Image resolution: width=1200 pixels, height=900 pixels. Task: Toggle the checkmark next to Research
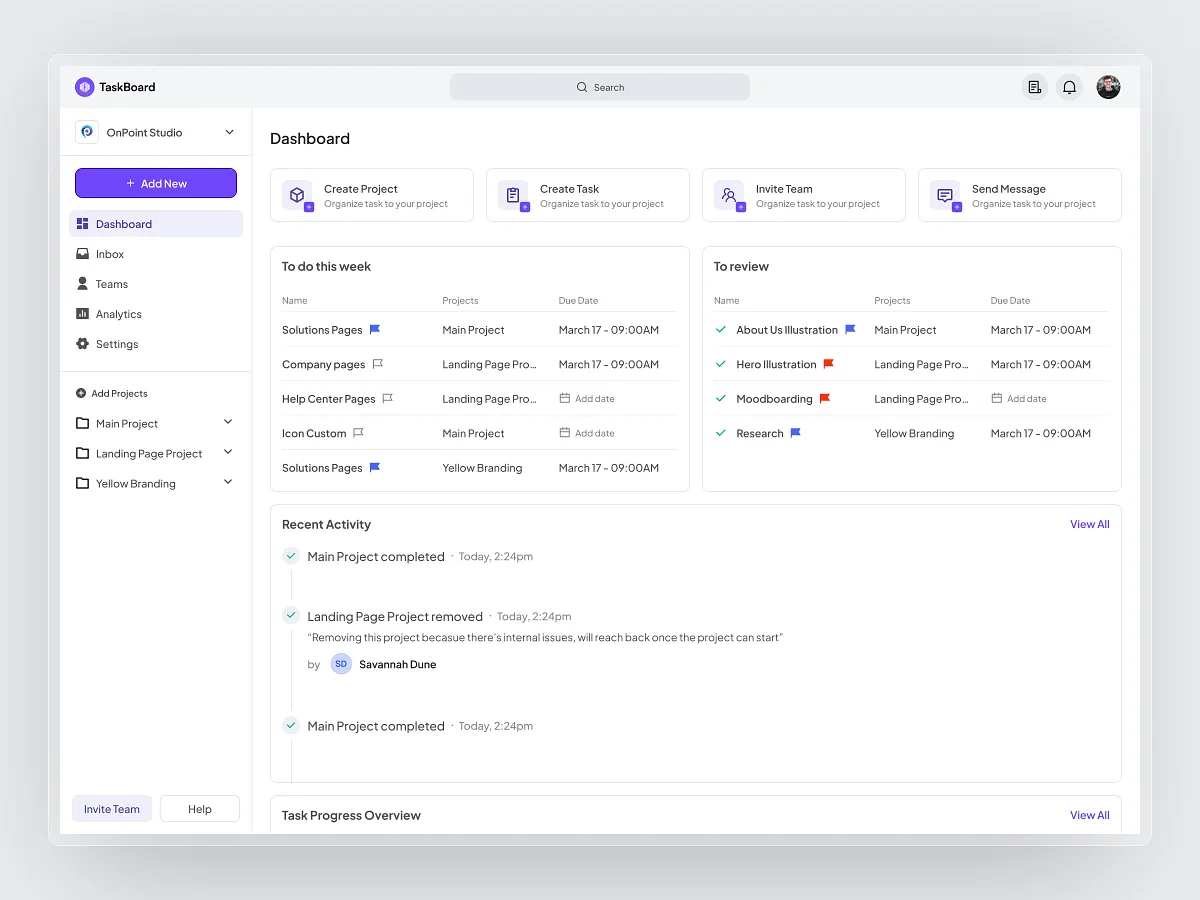721,432
